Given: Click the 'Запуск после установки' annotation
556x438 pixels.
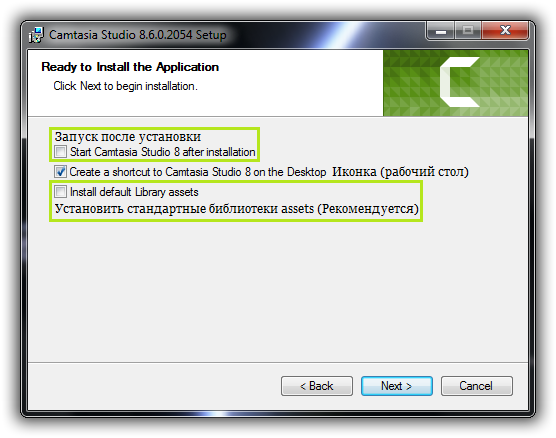Looking at the screenshot, I should click(128, 137).
